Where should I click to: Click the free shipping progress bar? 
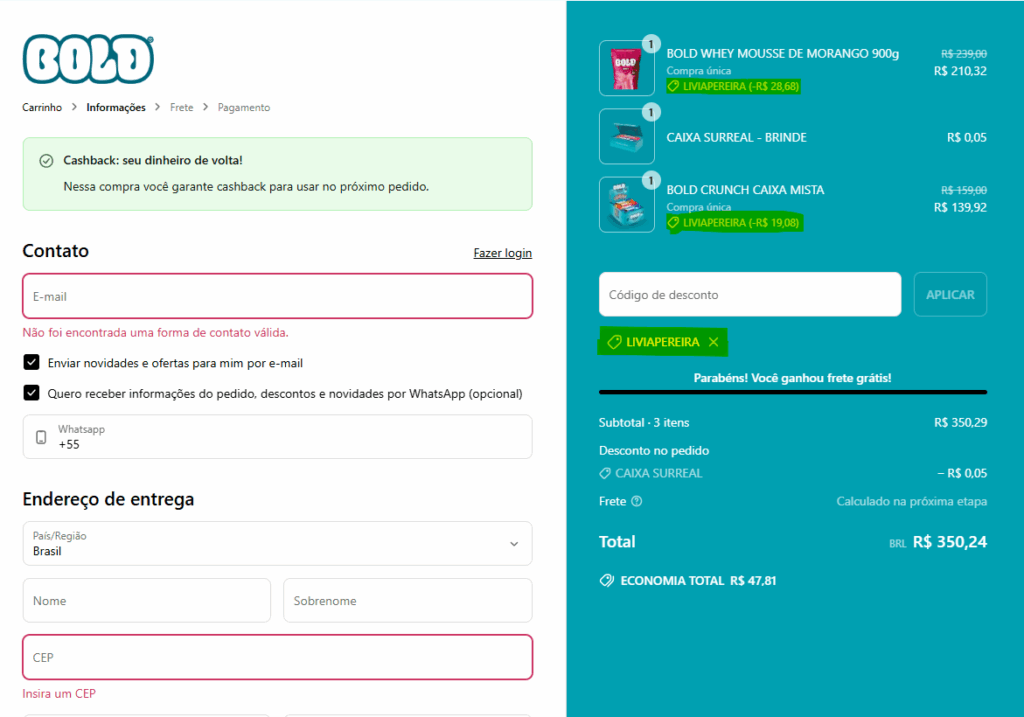point(792,392)
